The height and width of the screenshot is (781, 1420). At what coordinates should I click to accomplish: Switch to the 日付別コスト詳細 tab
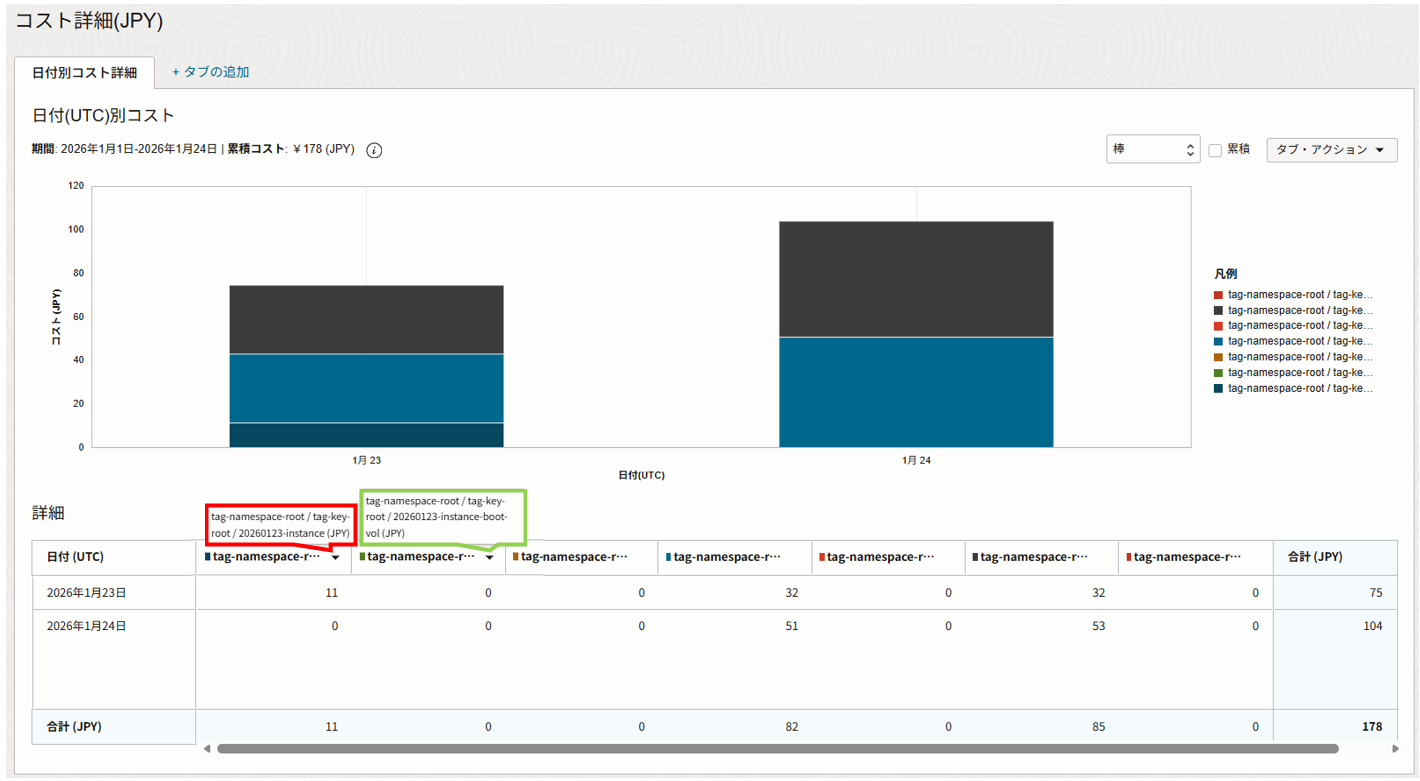coord(84,73)
